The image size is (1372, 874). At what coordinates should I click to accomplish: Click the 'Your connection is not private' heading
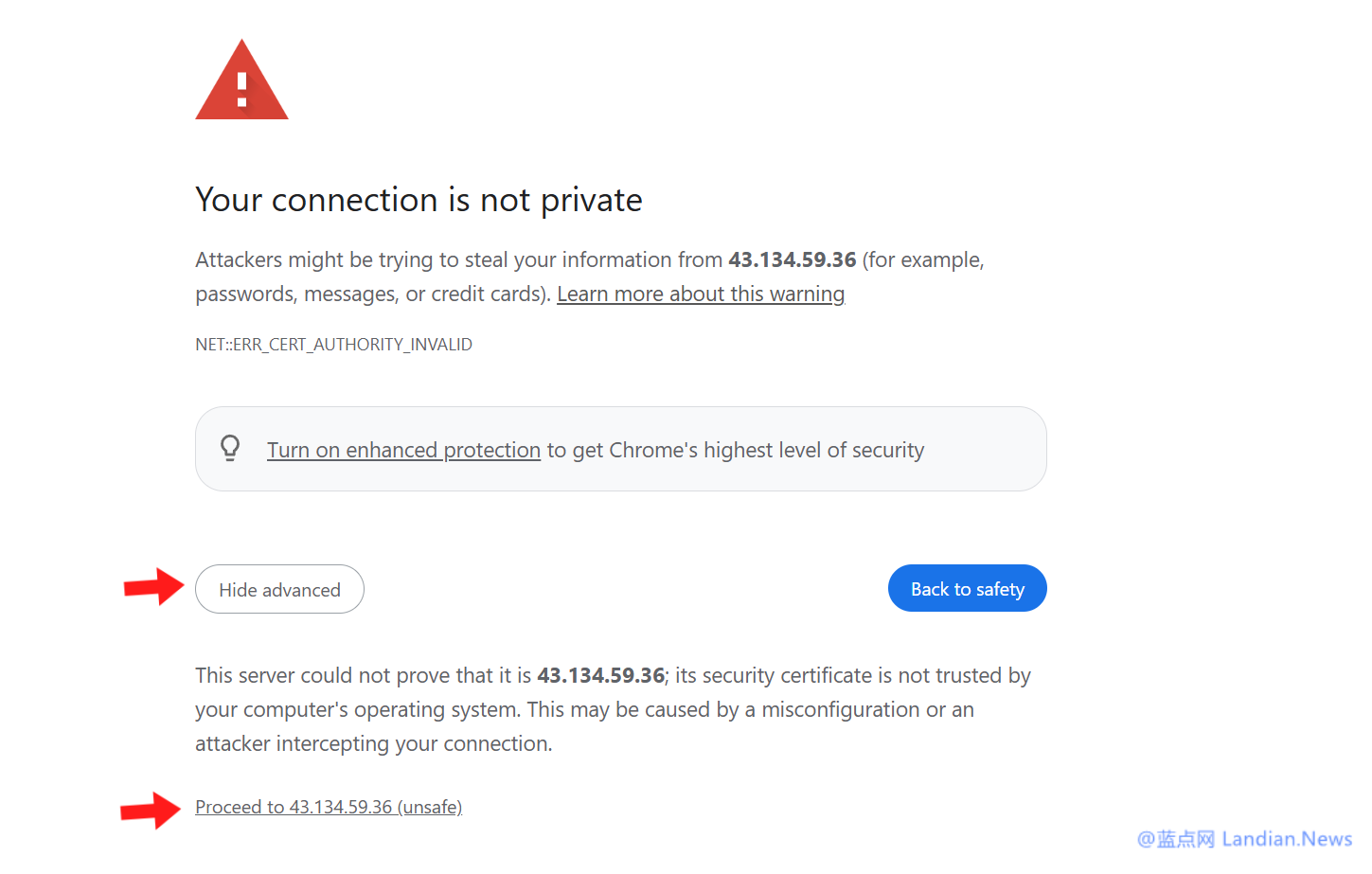click(x=419, y=201)
